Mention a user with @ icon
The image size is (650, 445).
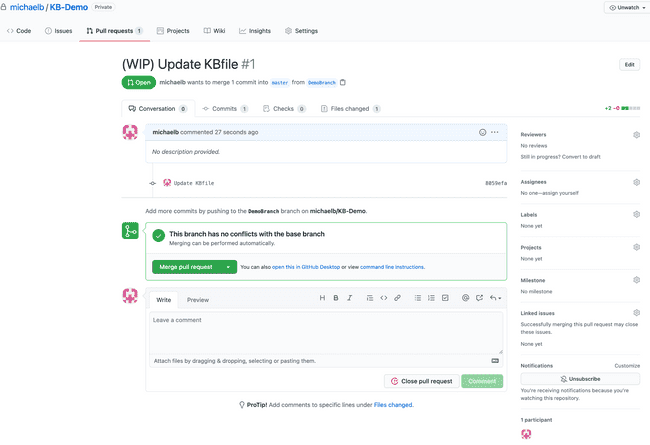tap(466, 298)
